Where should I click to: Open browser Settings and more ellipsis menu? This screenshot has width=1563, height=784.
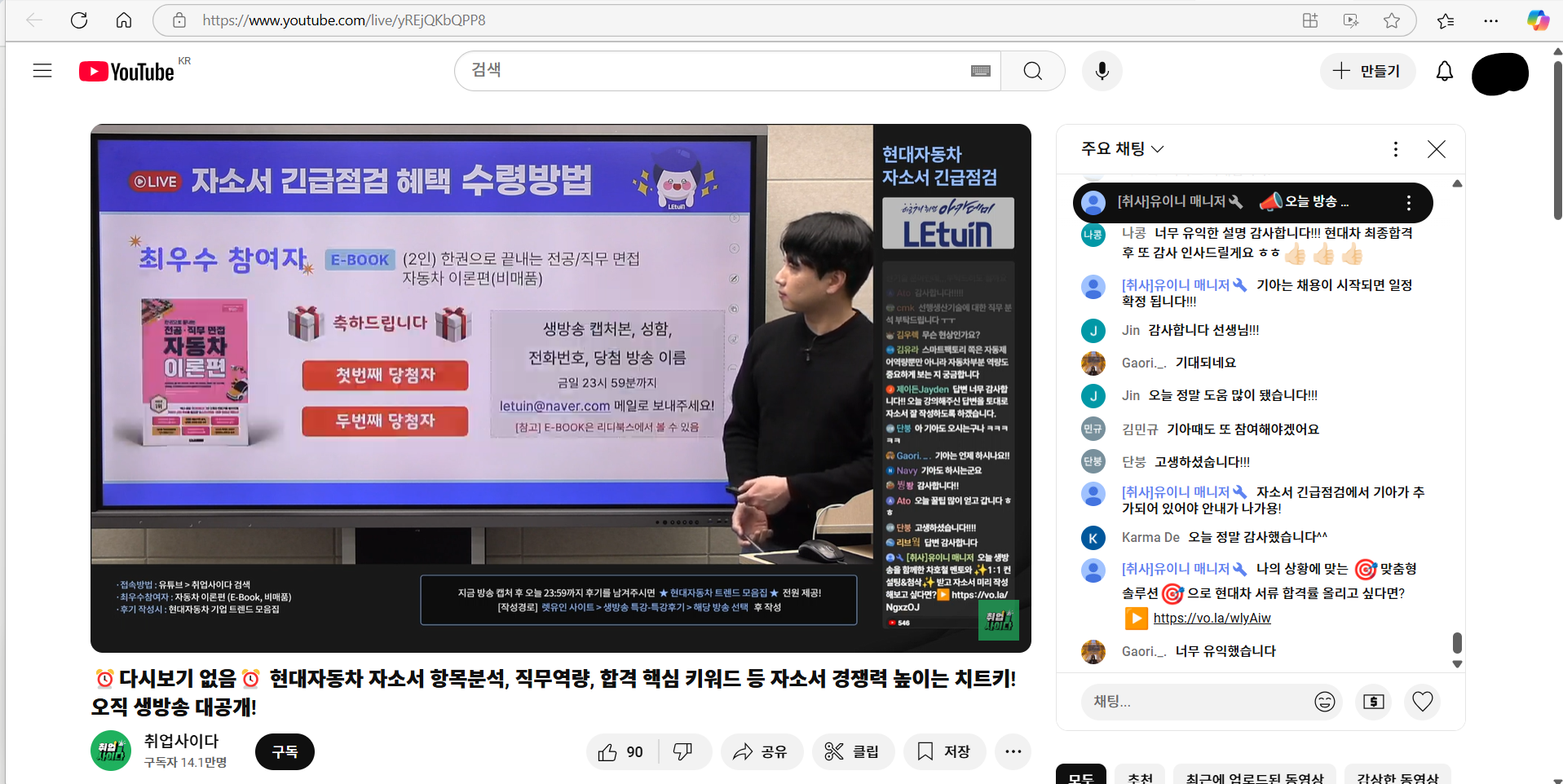(1491, 20)
